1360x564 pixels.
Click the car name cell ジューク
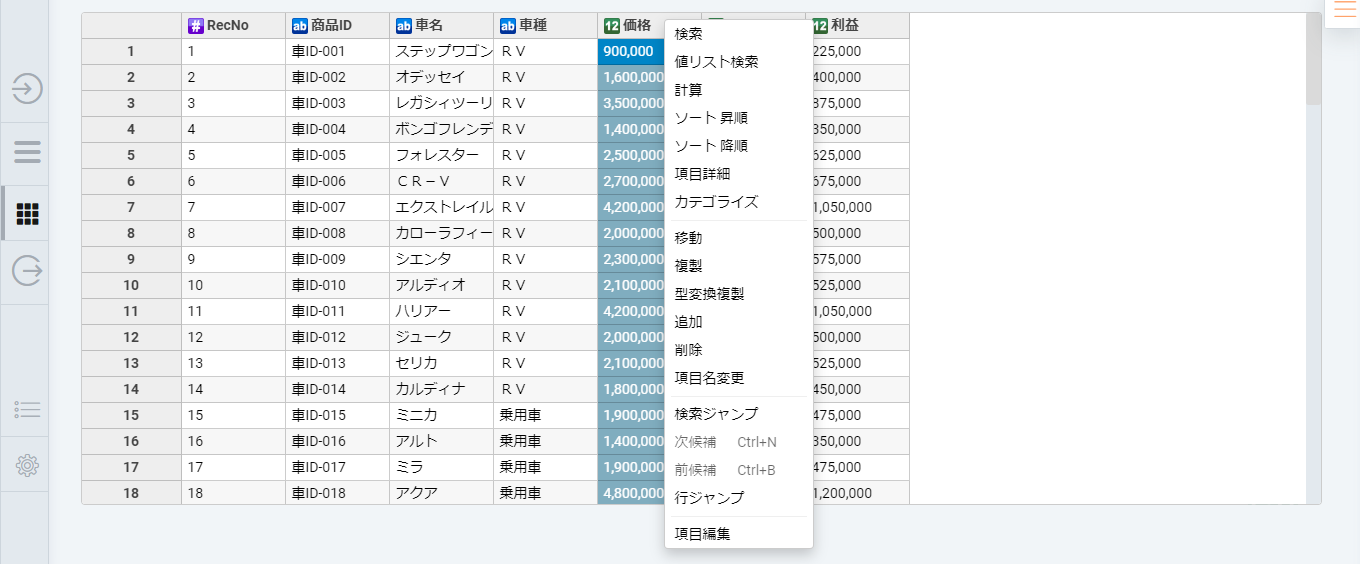441,337
